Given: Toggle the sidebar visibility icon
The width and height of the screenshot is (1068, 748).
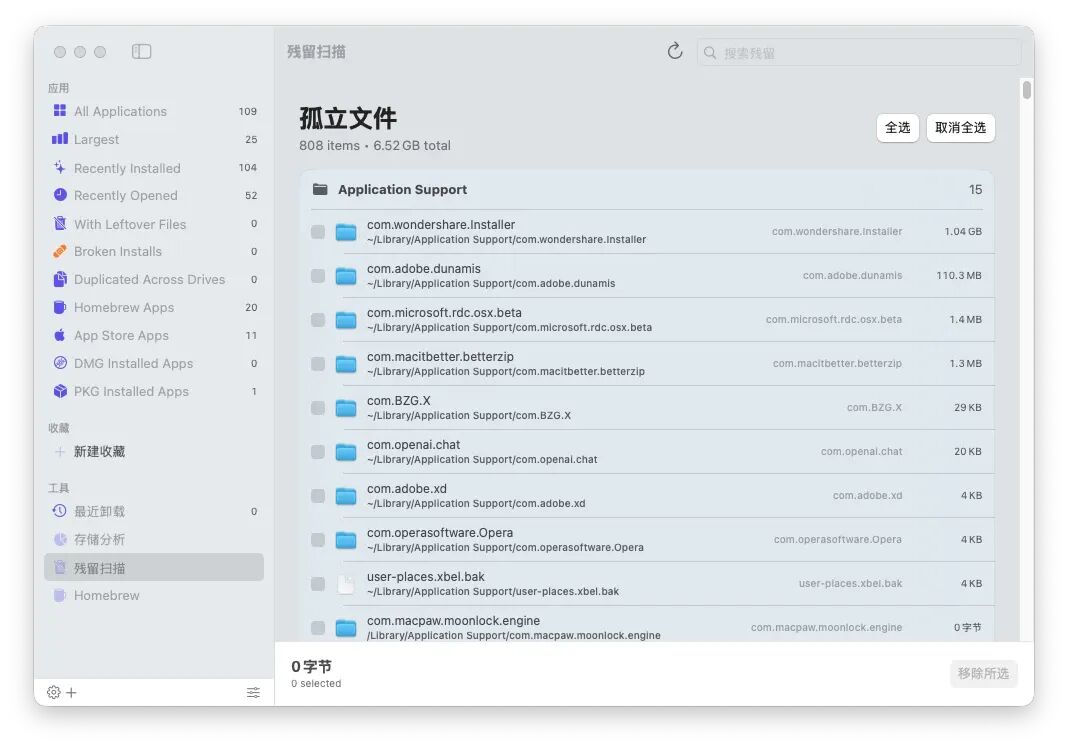Looking at the screenshot, I should pos(142,52).
